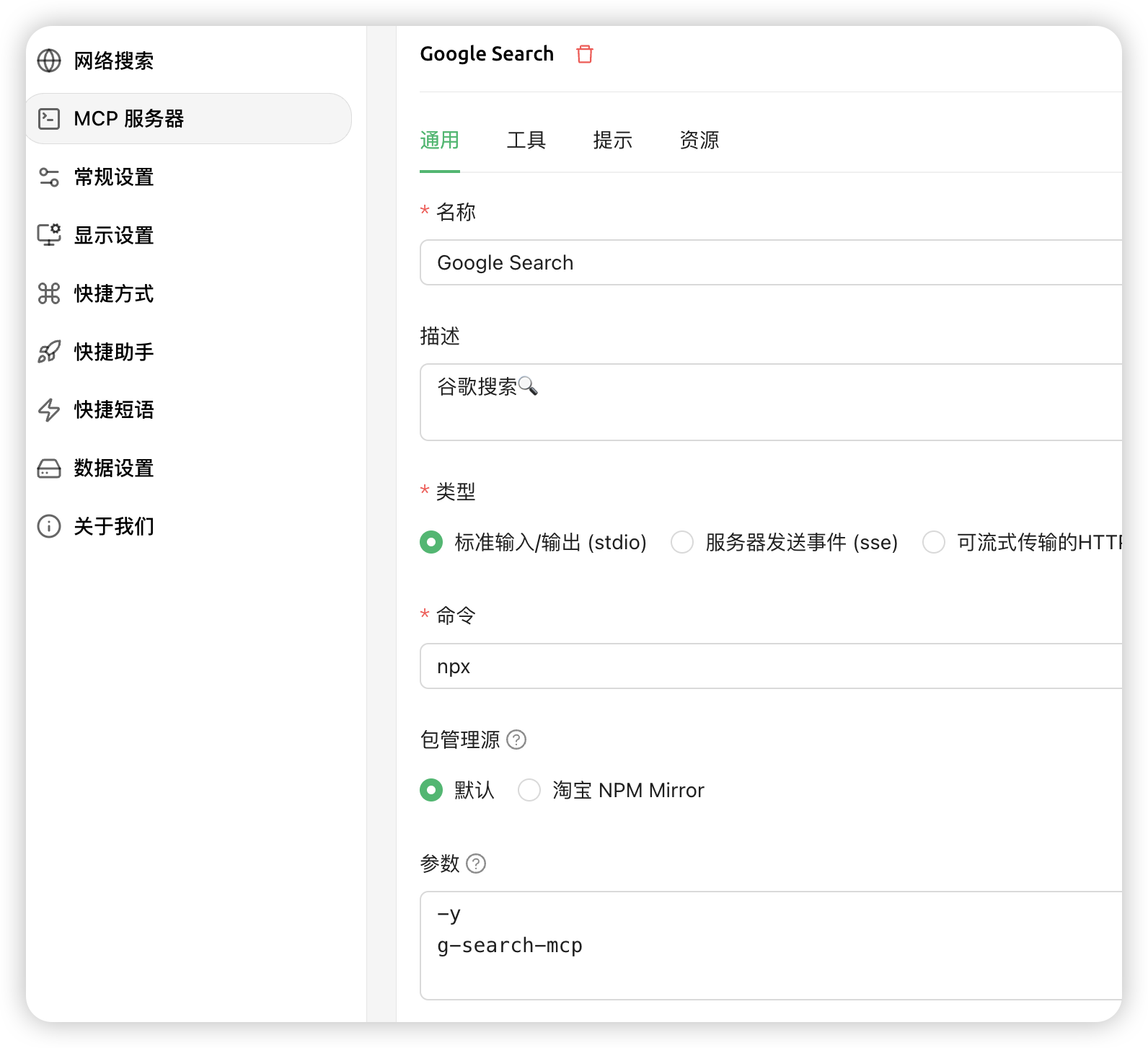Click the info icon next to 关于我们

[x=49, y=526]
